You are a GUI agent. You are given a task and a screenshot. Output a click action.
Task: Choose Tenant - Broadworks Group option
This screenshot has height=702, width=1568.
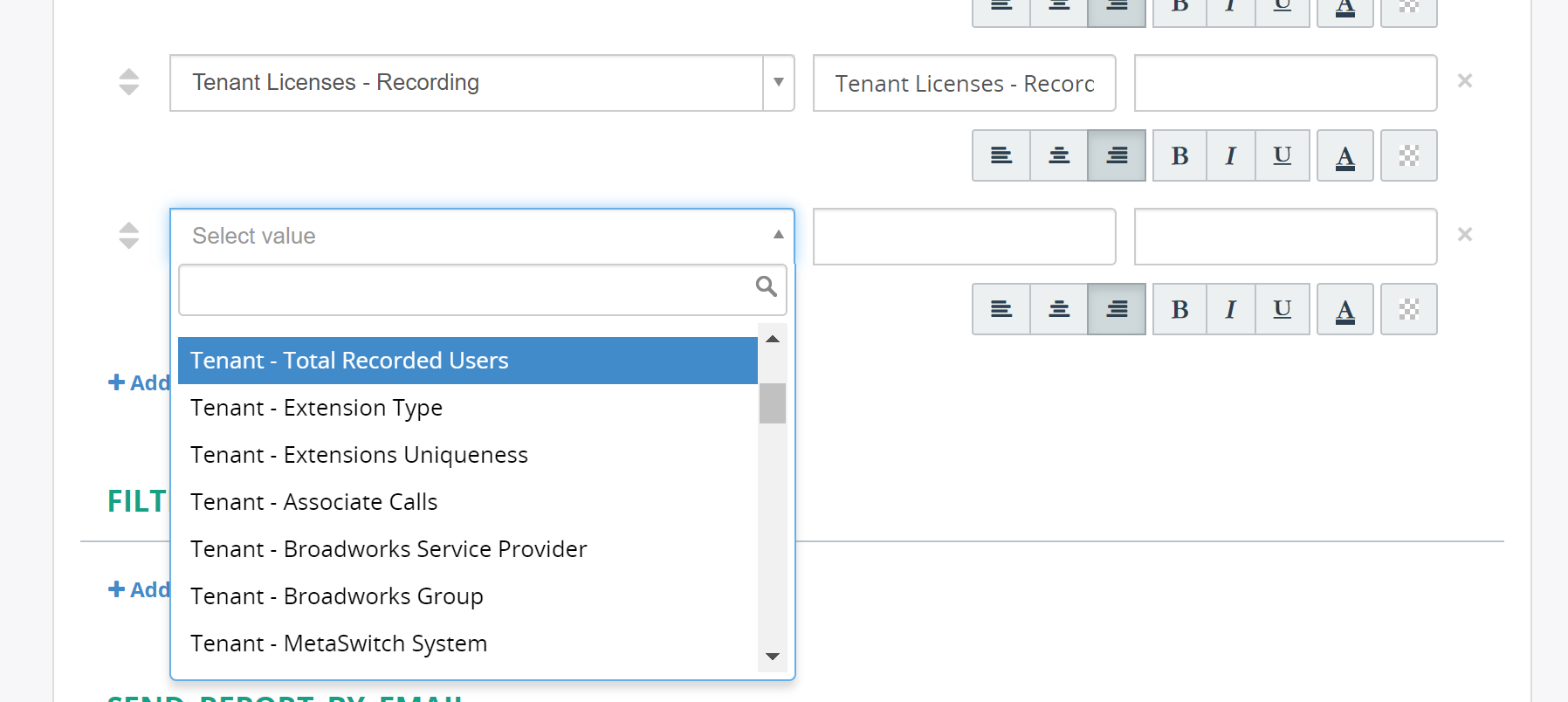[468, 596]
